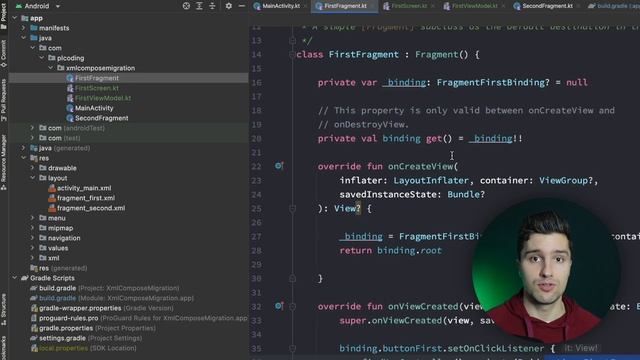The height and width of the screenshot is (360, 640).
Task: Collapse the res folder
Action: (x=24, y=158)
